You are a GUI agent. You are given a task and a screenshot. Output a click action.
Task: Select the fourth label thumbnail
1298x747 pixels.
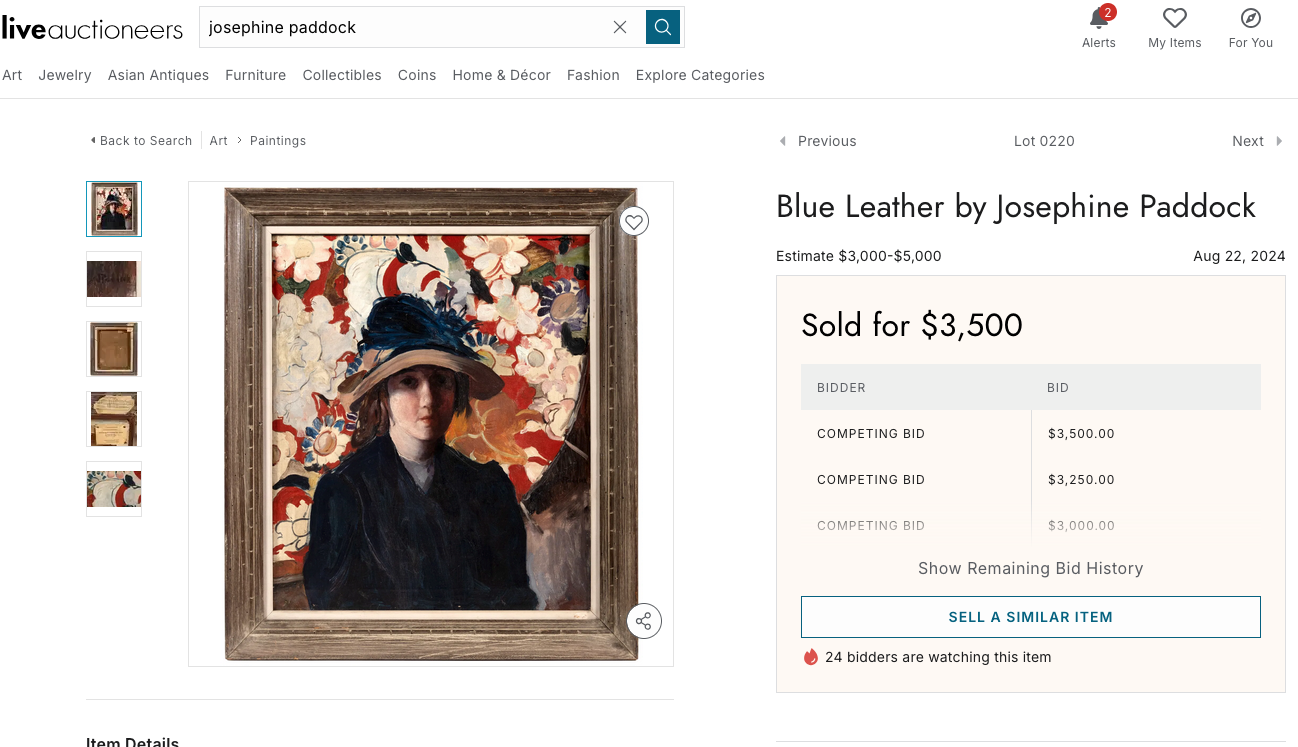(114, 419)
